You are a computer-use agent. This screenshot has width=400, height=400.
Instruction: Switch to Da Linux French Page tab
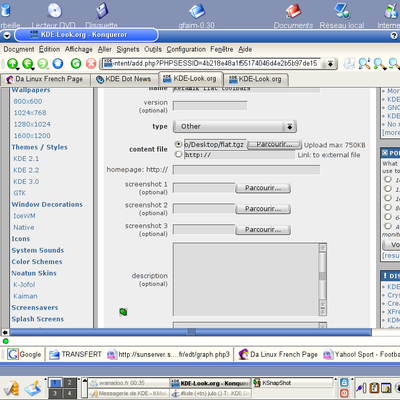[45, 79]
